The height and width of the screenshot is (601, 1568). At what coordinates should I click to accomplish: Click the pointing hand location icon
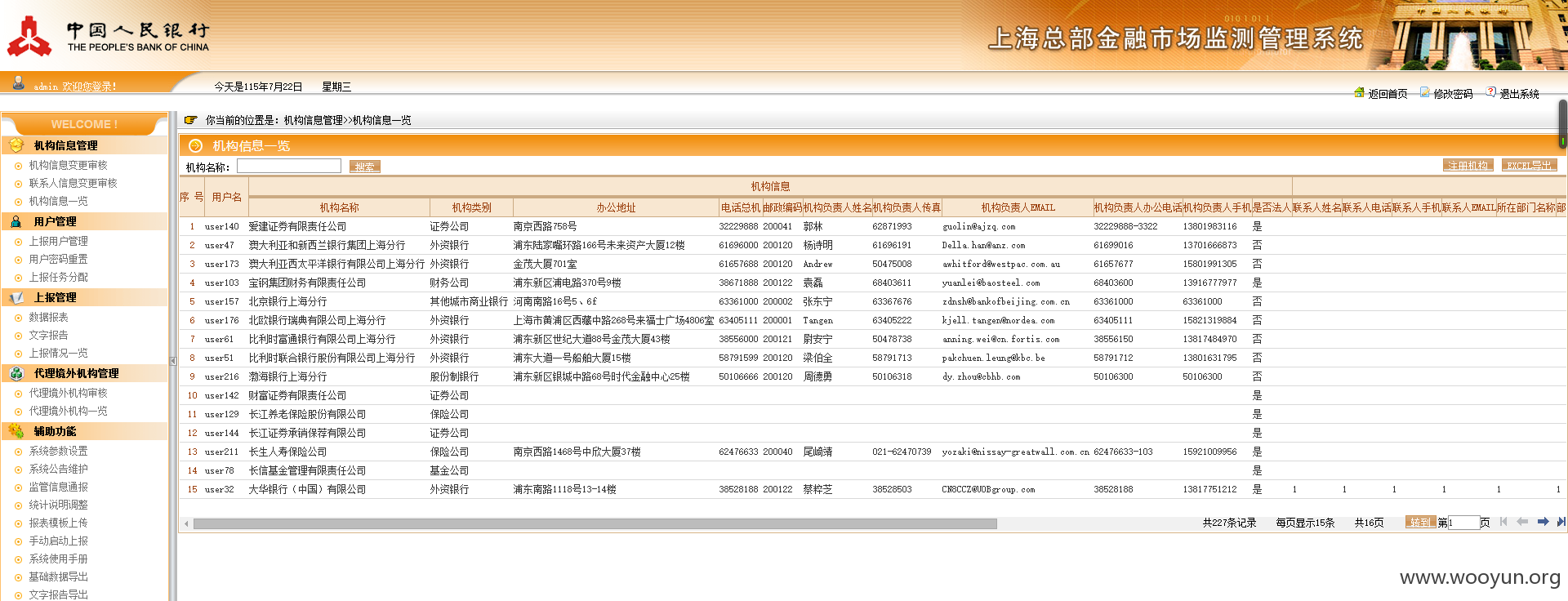tap(191, 120)
